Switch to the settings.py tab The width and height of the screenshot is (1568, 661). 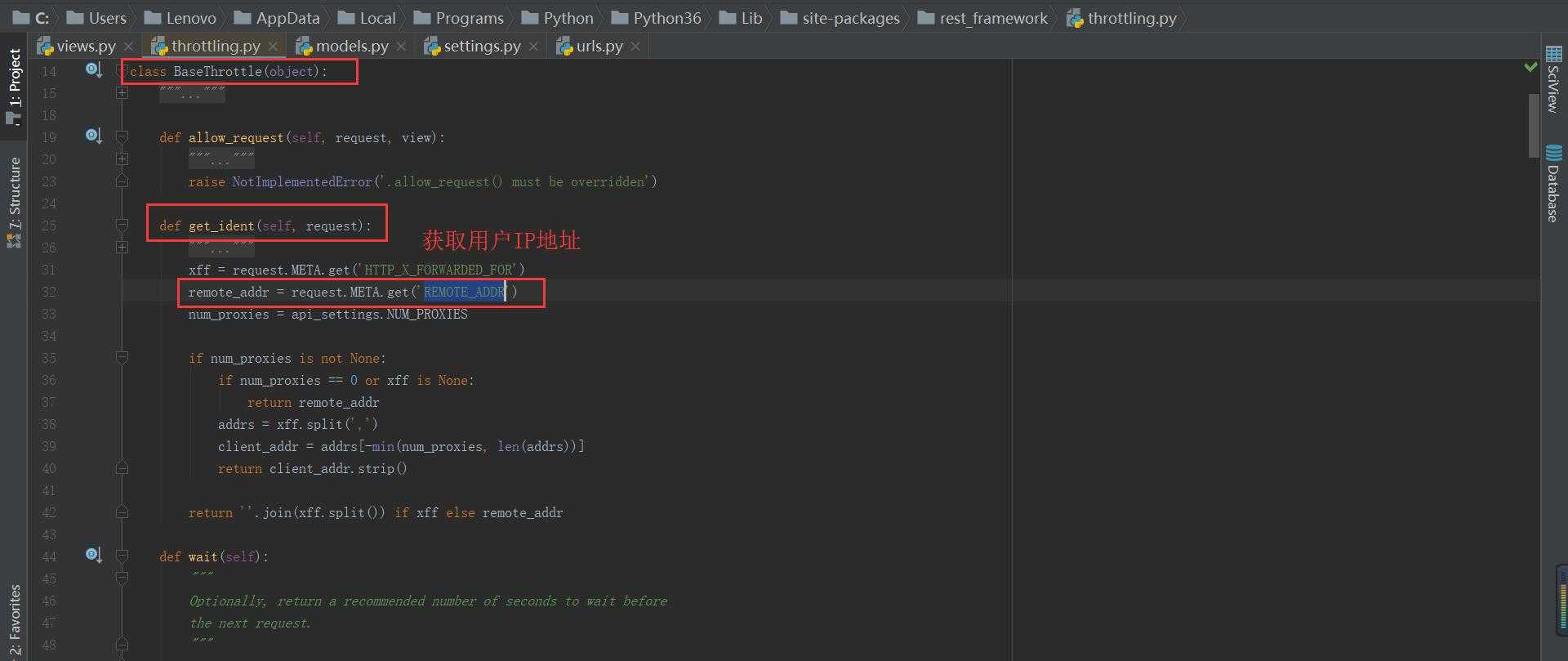pos(482,46)
